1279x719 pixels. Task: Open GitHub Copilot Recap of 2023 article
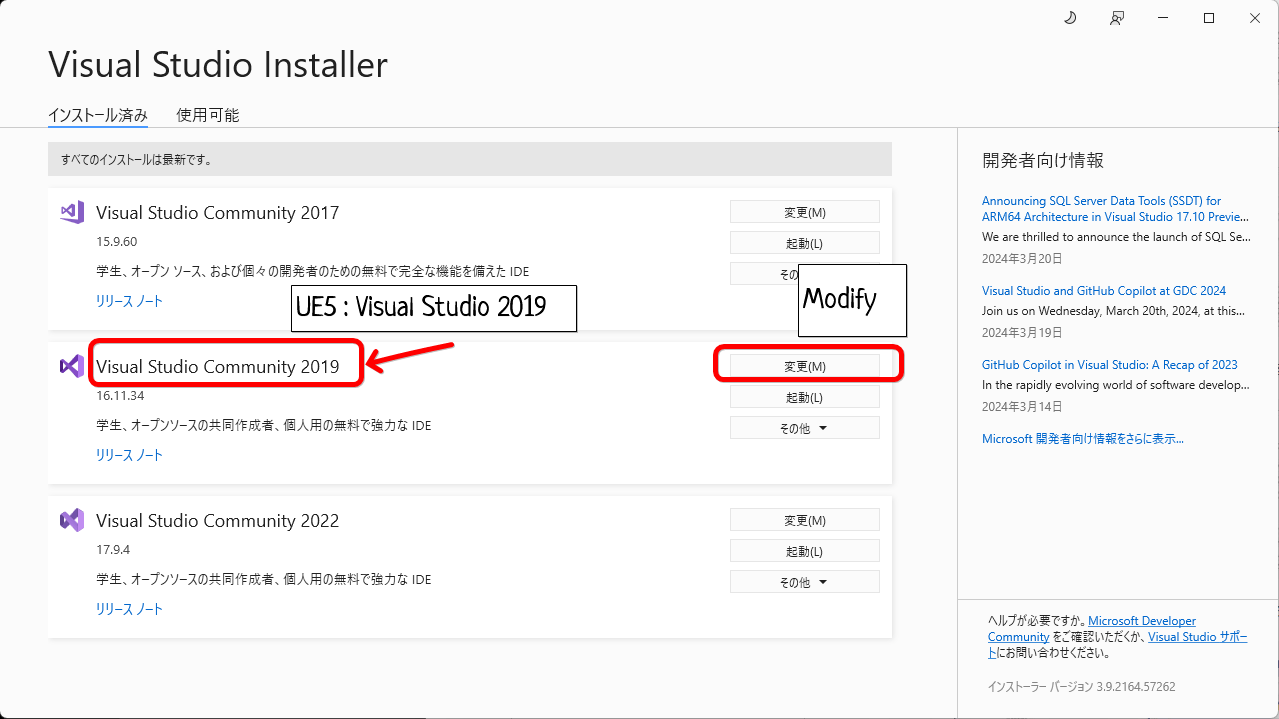pos(1110,365)
